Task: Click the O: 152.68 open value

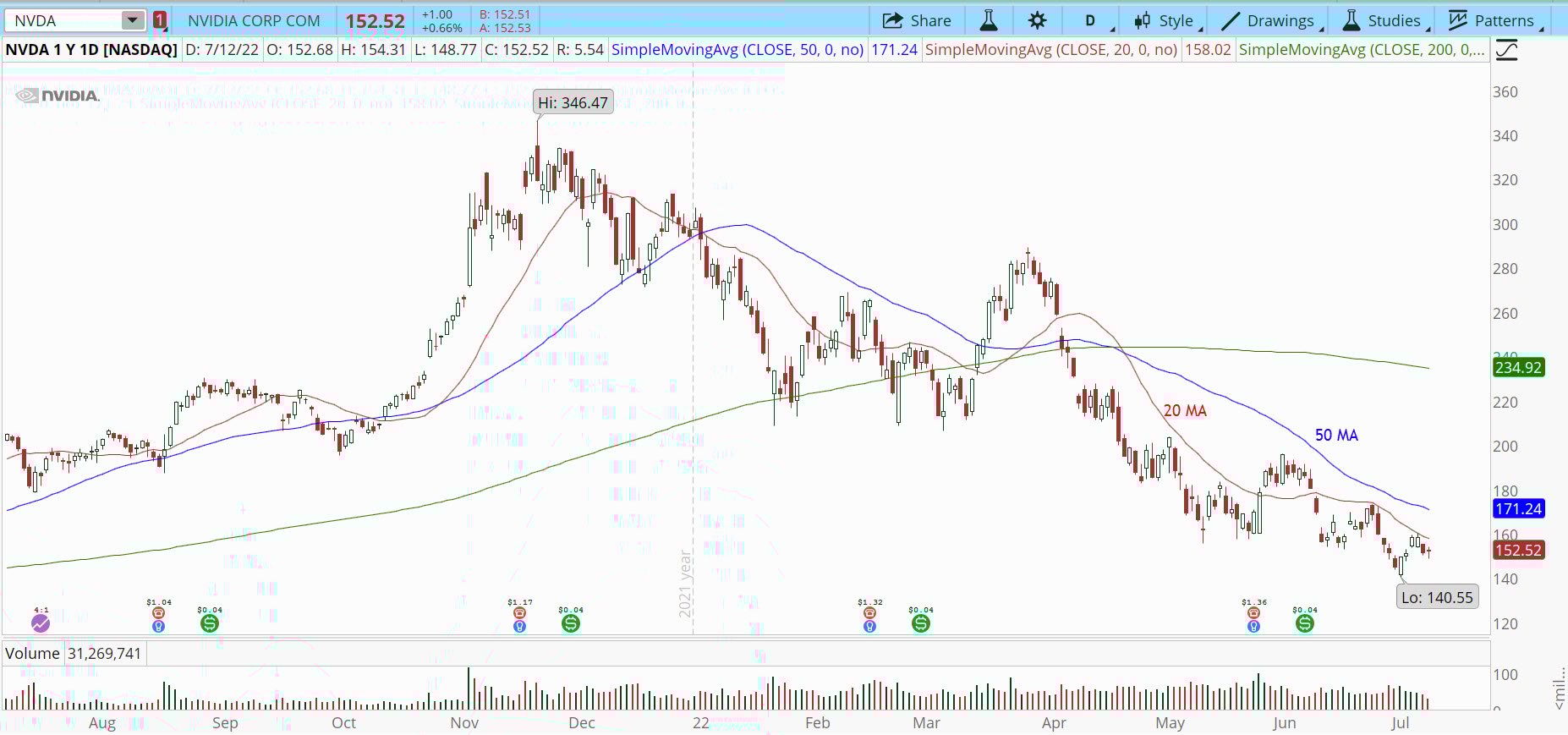Action: click(x=300, y=50)
